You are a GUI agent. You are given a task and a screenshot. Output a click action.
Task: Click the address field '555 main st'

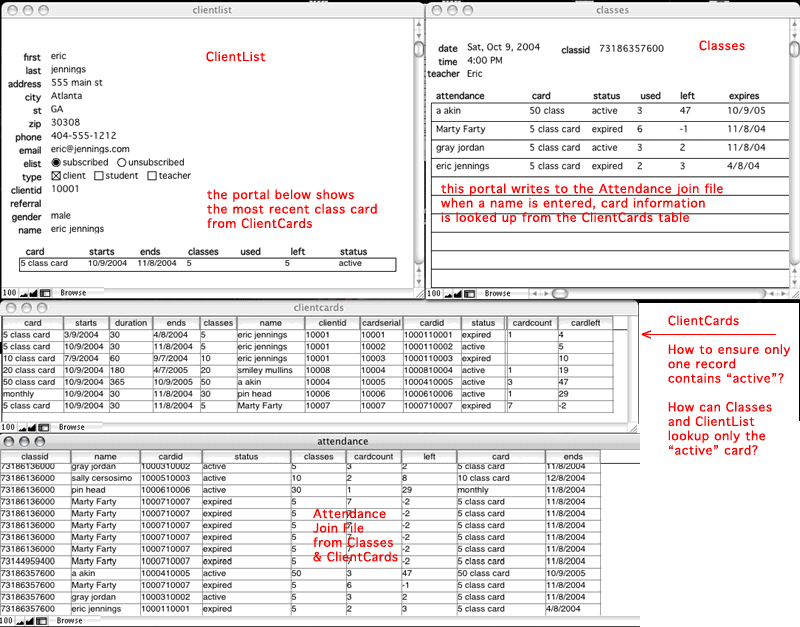(77, 83)
